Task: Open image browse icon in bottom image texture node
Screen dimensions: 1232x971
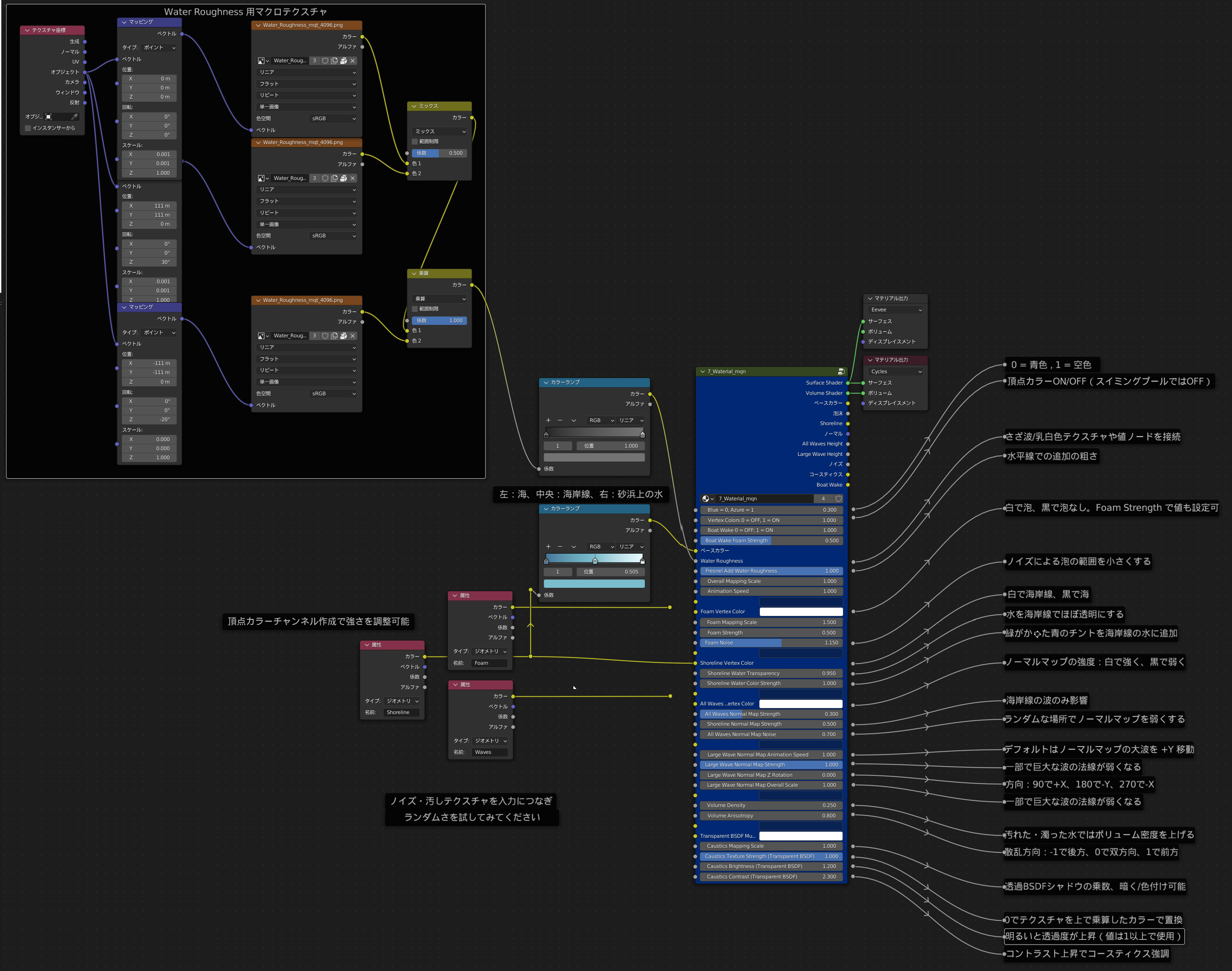Action: [x=263, y=336]
